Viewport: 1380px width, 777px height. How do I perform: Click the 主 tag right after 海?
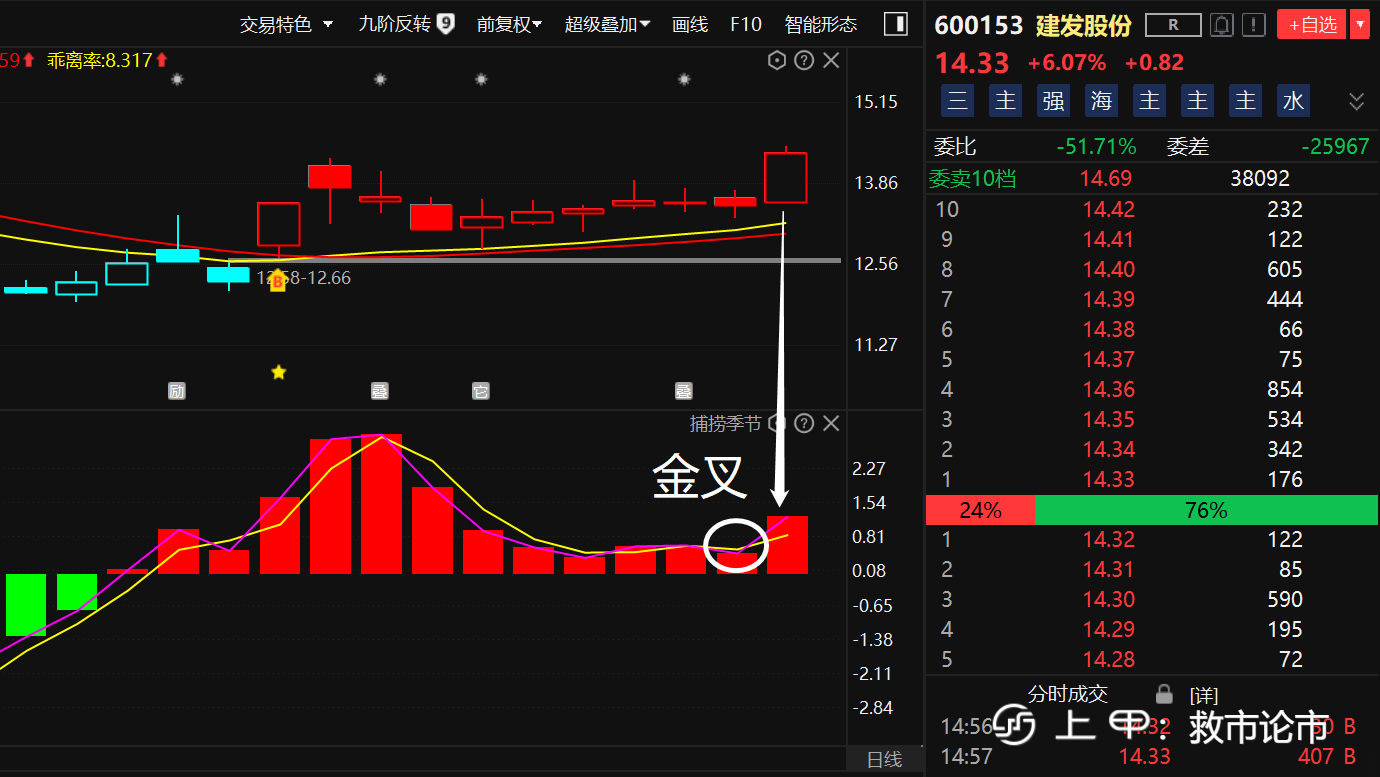click(x=1149, y=101)
